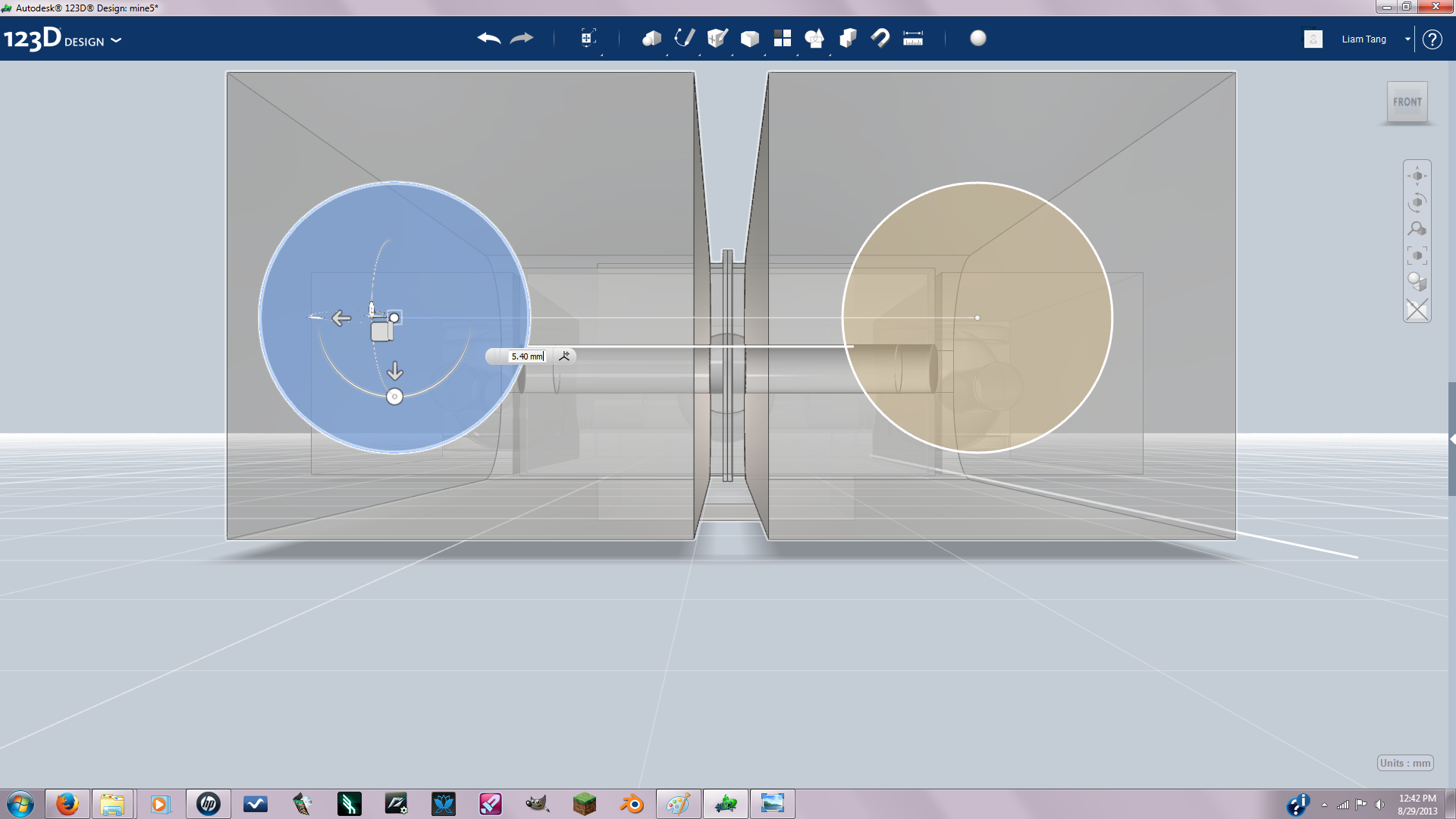Click the Orbit navigation icon
Image resolution: width=1456 pixels, height=819 pixels.
pos(1417,202)
